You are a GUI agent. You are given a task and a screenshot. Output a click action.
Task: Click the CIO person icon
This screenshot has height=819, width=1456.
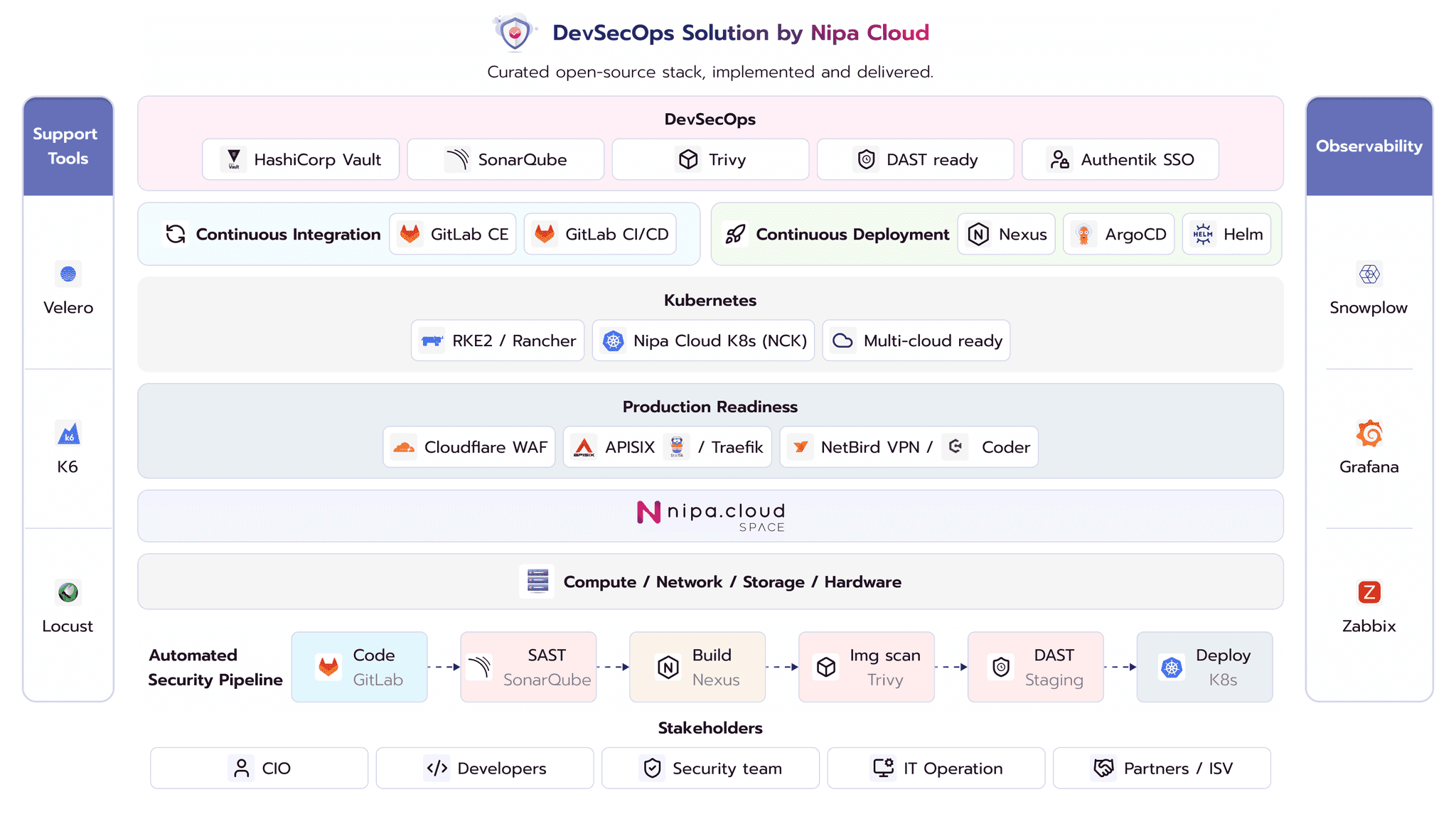[242, 768]
